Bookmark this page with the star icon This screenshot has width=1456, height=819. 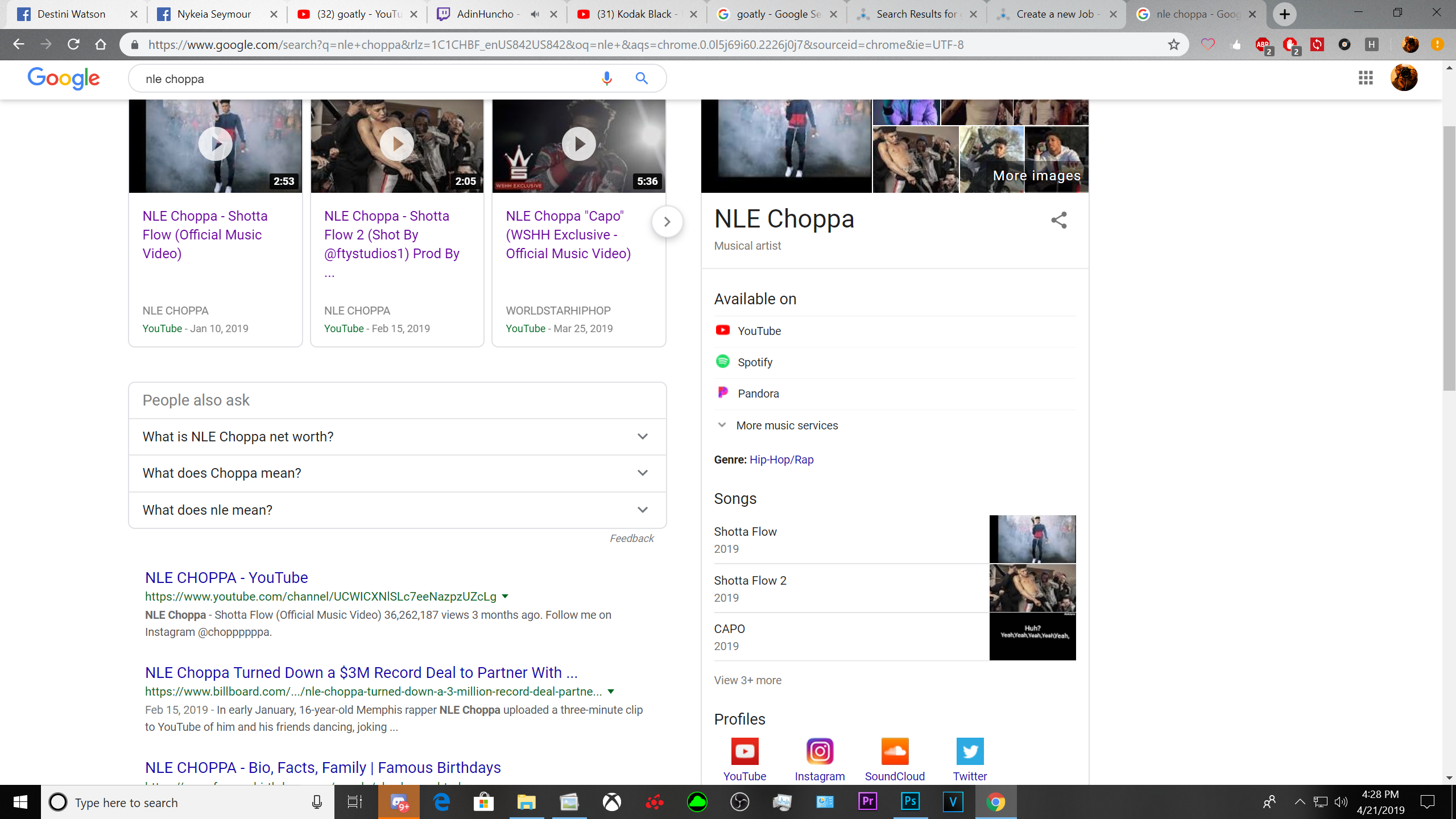[x=1173, y=44]
